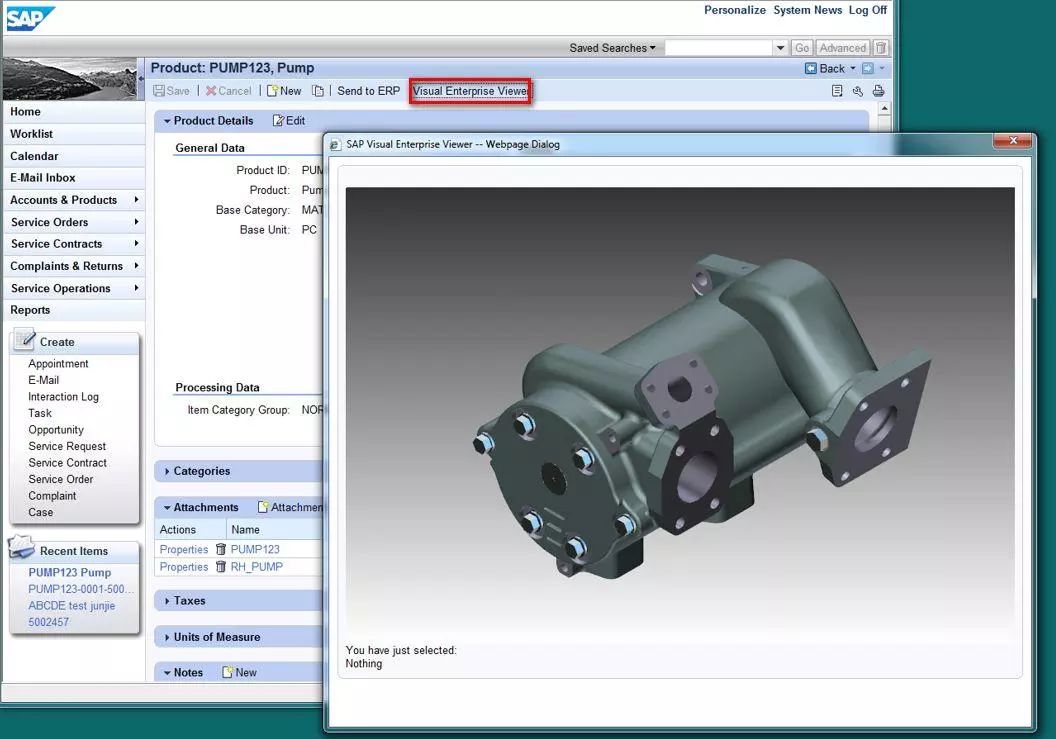
Task: Open recent item ABCDE test junjie
Action: coord(71,606)
